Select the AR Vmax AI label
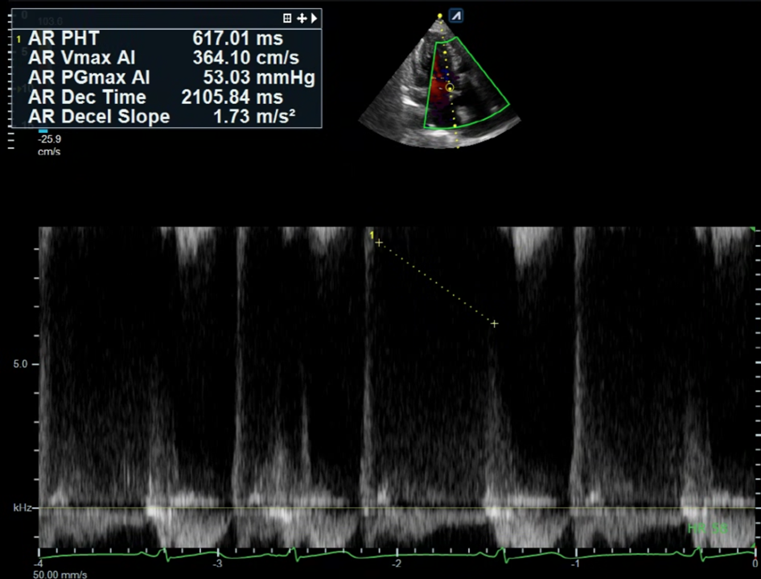The image size is (761, 579). (x=82, y=58)
